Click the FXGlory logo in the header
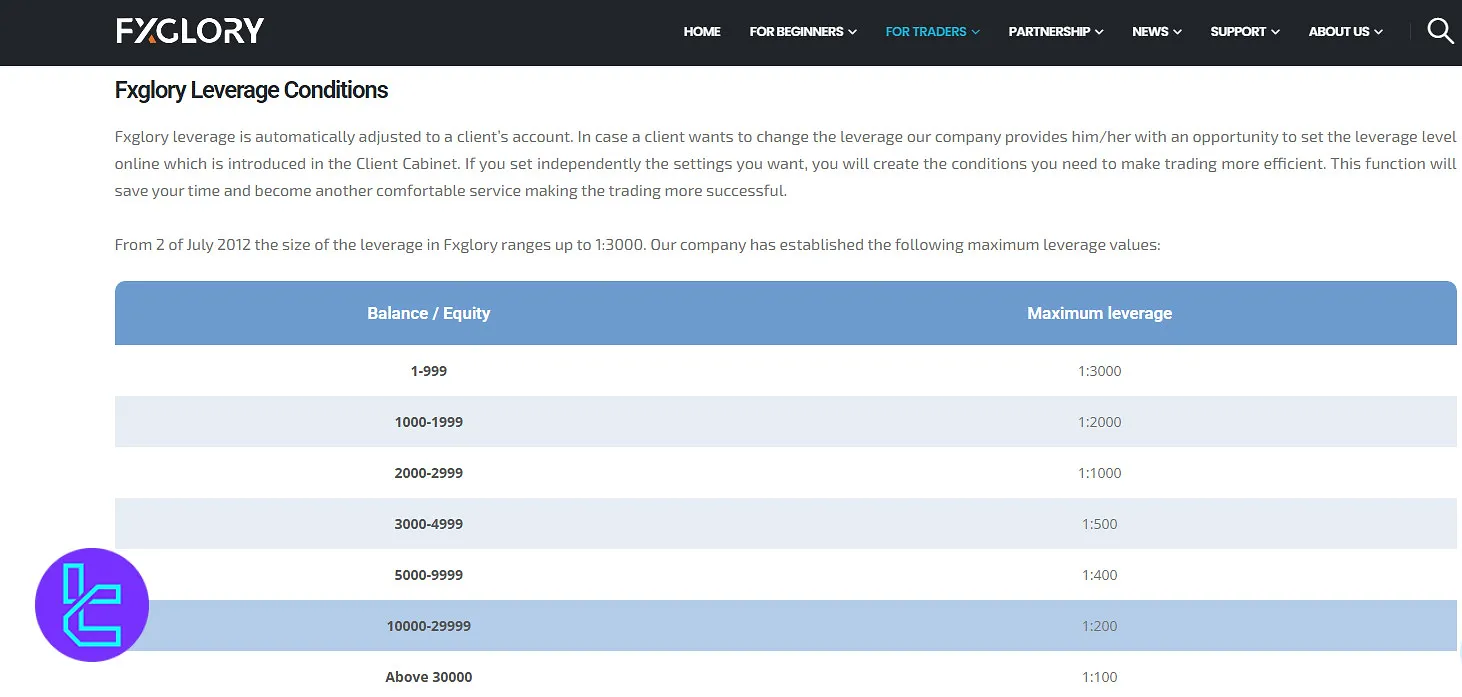The height and width of the screenshot is (697, 1462). coord(190,31)
